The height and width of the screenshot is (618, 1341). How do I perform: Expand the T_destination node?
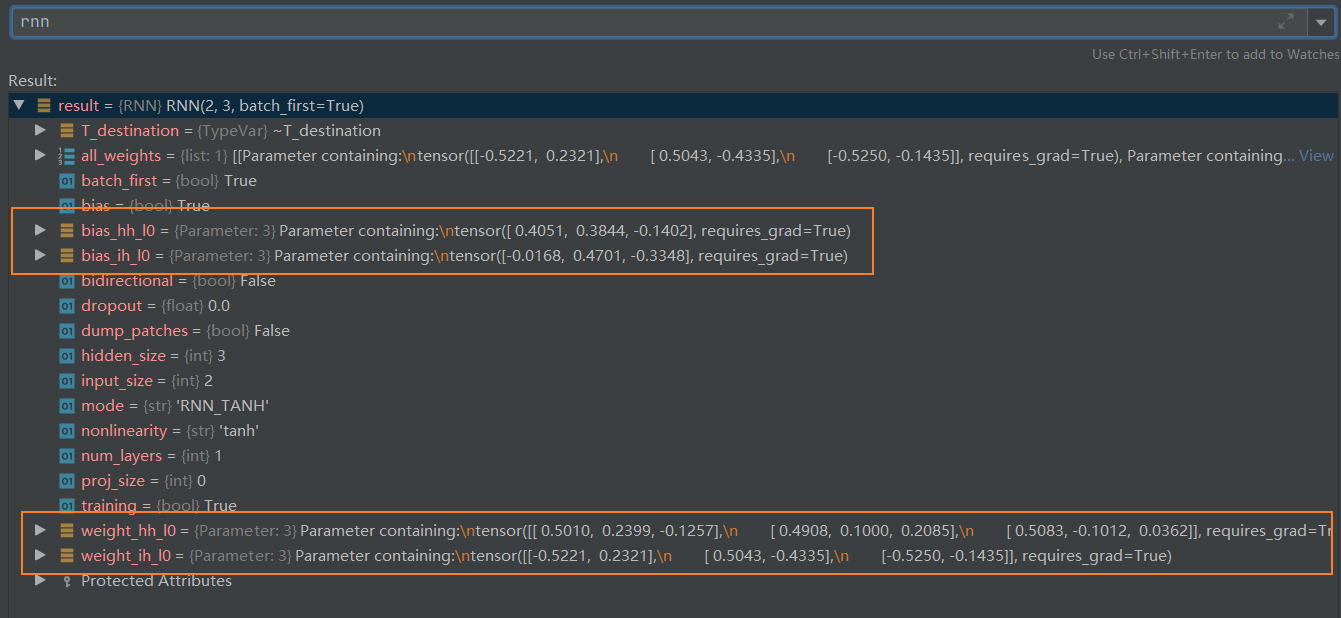tap(40, 130)
